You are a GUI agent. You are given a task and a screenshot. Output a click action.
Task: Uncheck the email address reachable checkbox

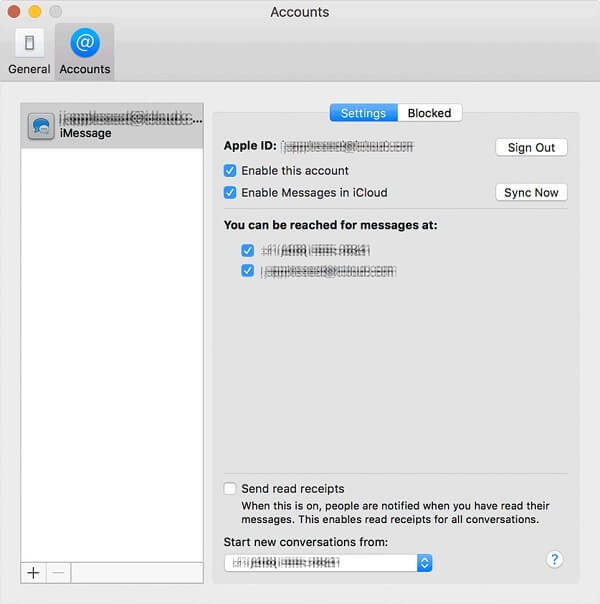point(248,271)
